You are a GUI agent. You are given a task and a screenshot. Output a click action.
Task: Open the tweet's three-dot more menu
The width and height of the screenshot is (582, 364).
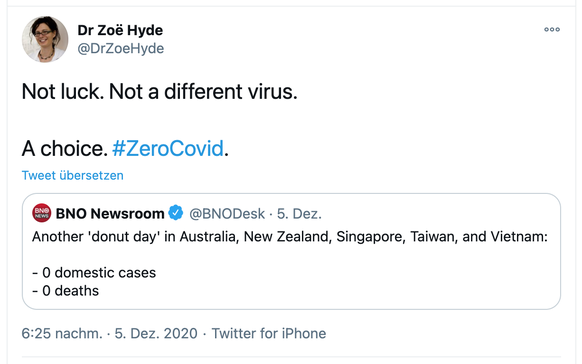click(x=552, y=29)
